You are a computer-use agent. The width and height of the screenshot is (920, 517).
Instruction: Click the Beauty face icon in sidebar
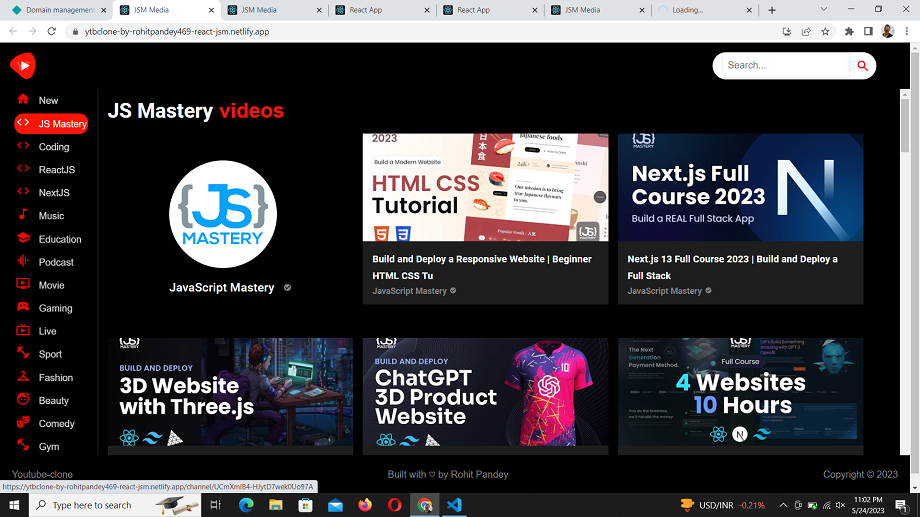pos(23,400)
